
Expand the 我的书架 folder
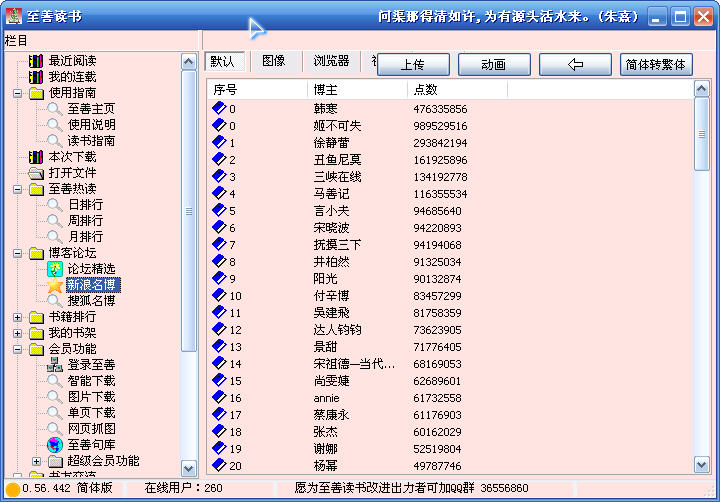pyautogui.click(x=17, y=333)
